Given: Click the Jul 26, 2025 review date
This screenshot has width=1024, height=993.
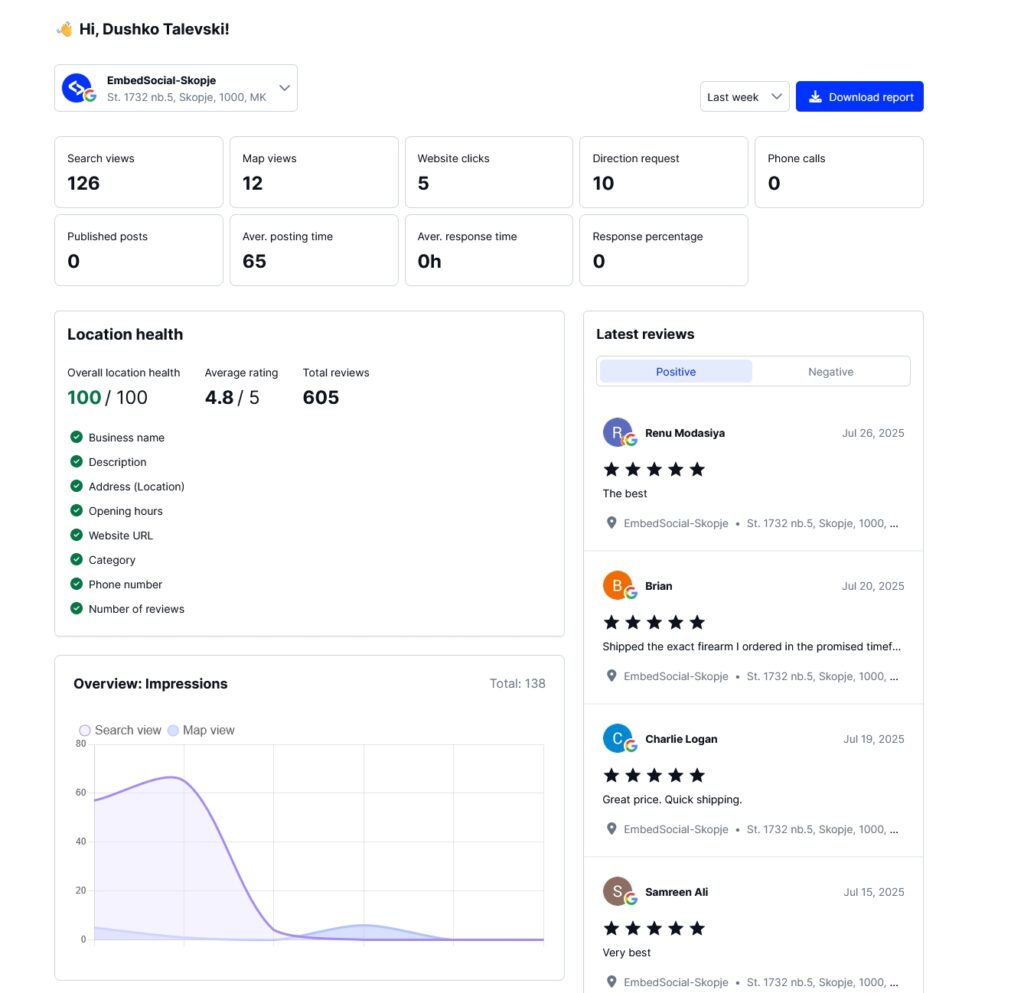Looking at the screenshot, I should [872, 433].
